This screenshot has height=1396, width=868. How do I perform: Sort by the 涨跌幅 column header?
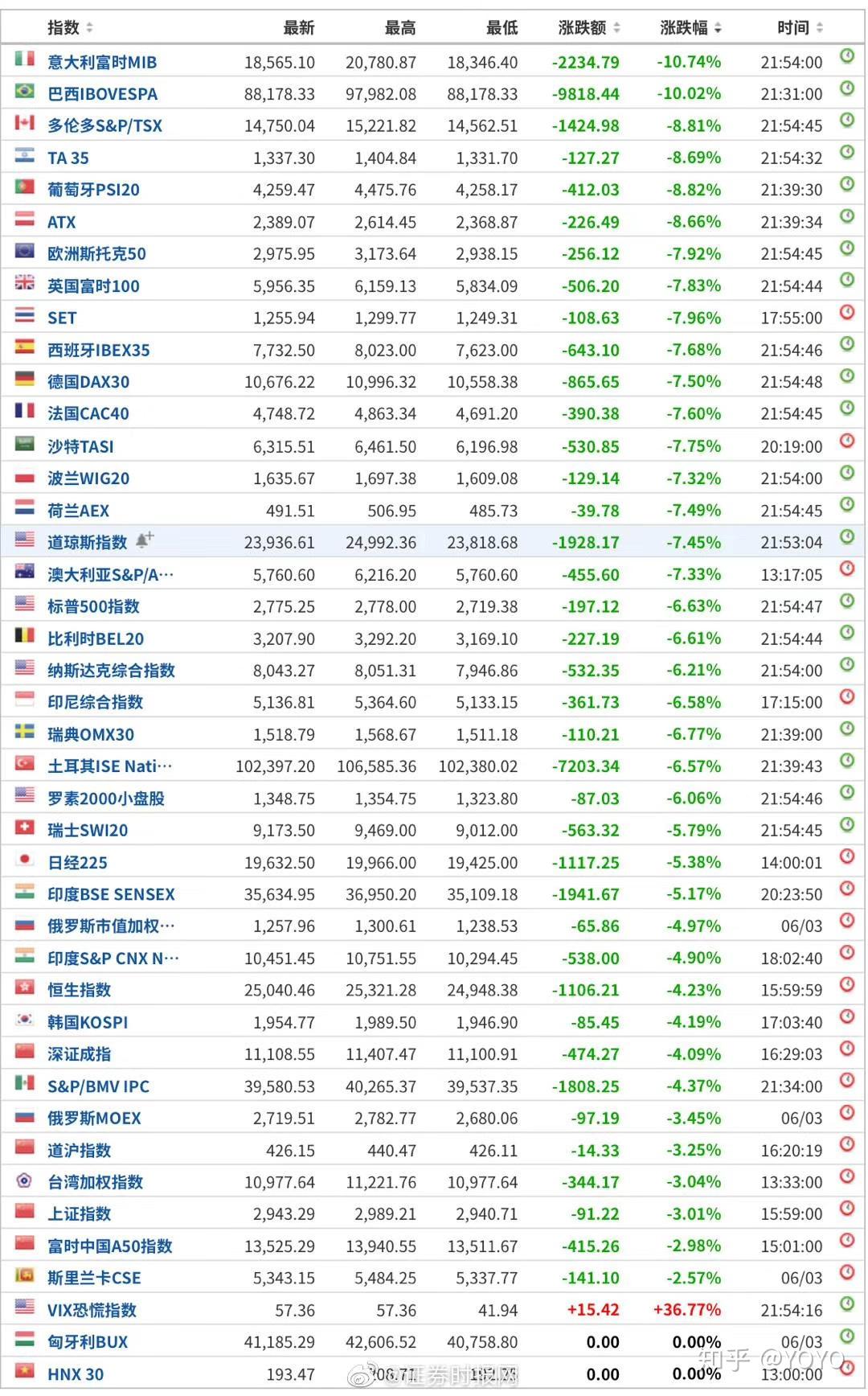click(691, 28)
